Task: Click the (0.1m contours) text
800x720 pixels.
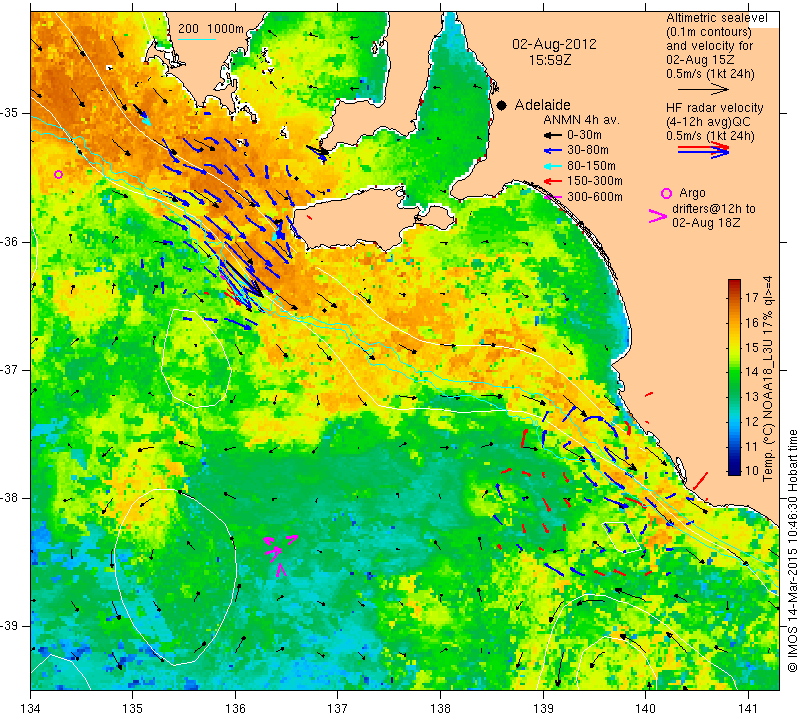Action: (709, 32)
